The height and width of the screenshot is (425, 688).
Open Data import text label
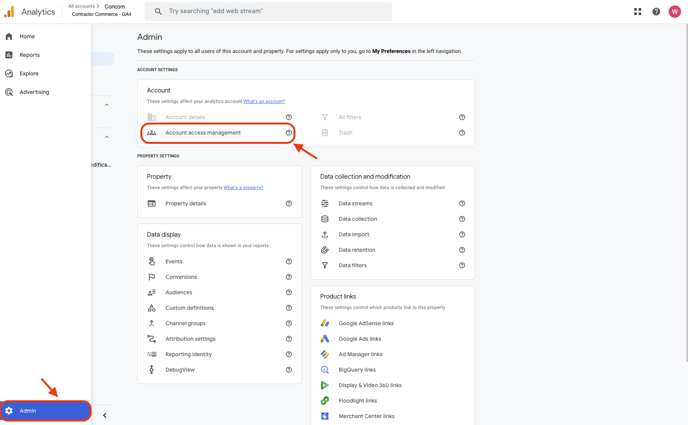click(354, 235)
